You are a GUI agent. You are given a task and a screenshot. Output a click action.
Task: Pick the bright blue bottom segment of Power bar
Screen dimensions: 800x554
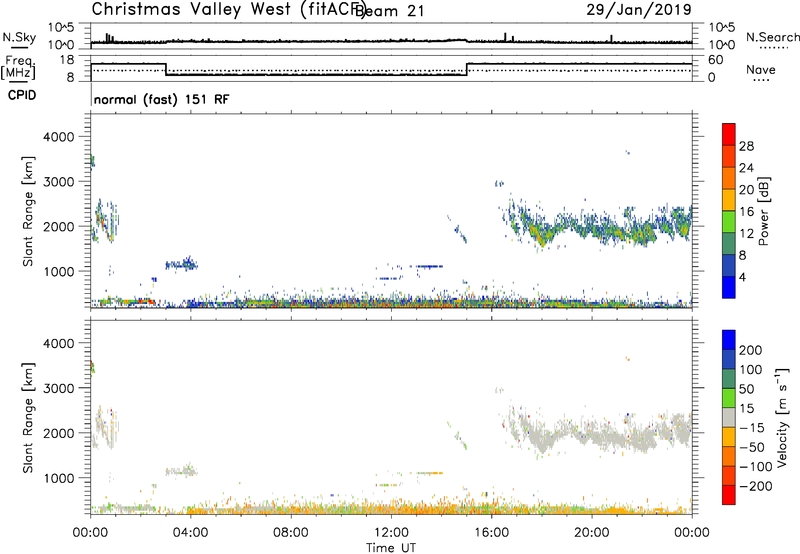(729, 287)
